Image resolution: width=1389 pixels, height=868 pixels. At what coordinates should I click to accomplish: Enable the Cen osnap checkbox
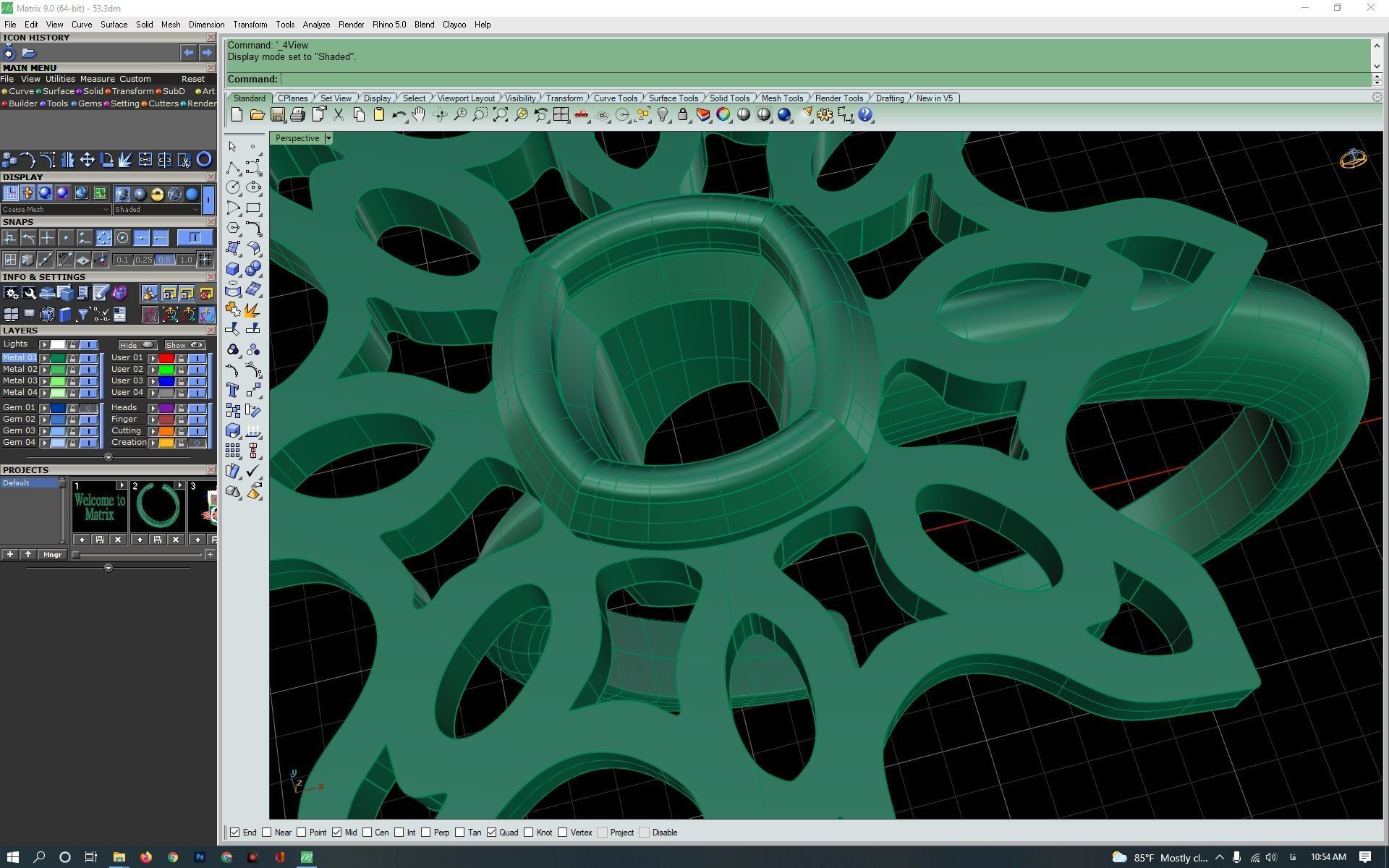click(x=367, y=833)
